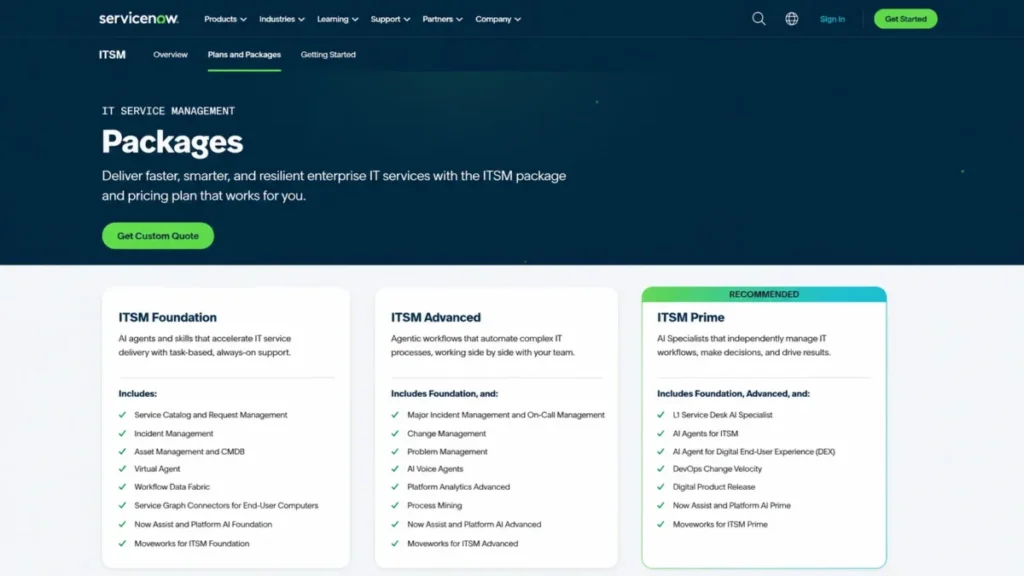Screen dimensions: 1024x576
Task: Click the checkmark beside AI Voice Agents
Action: click(395, 468)
